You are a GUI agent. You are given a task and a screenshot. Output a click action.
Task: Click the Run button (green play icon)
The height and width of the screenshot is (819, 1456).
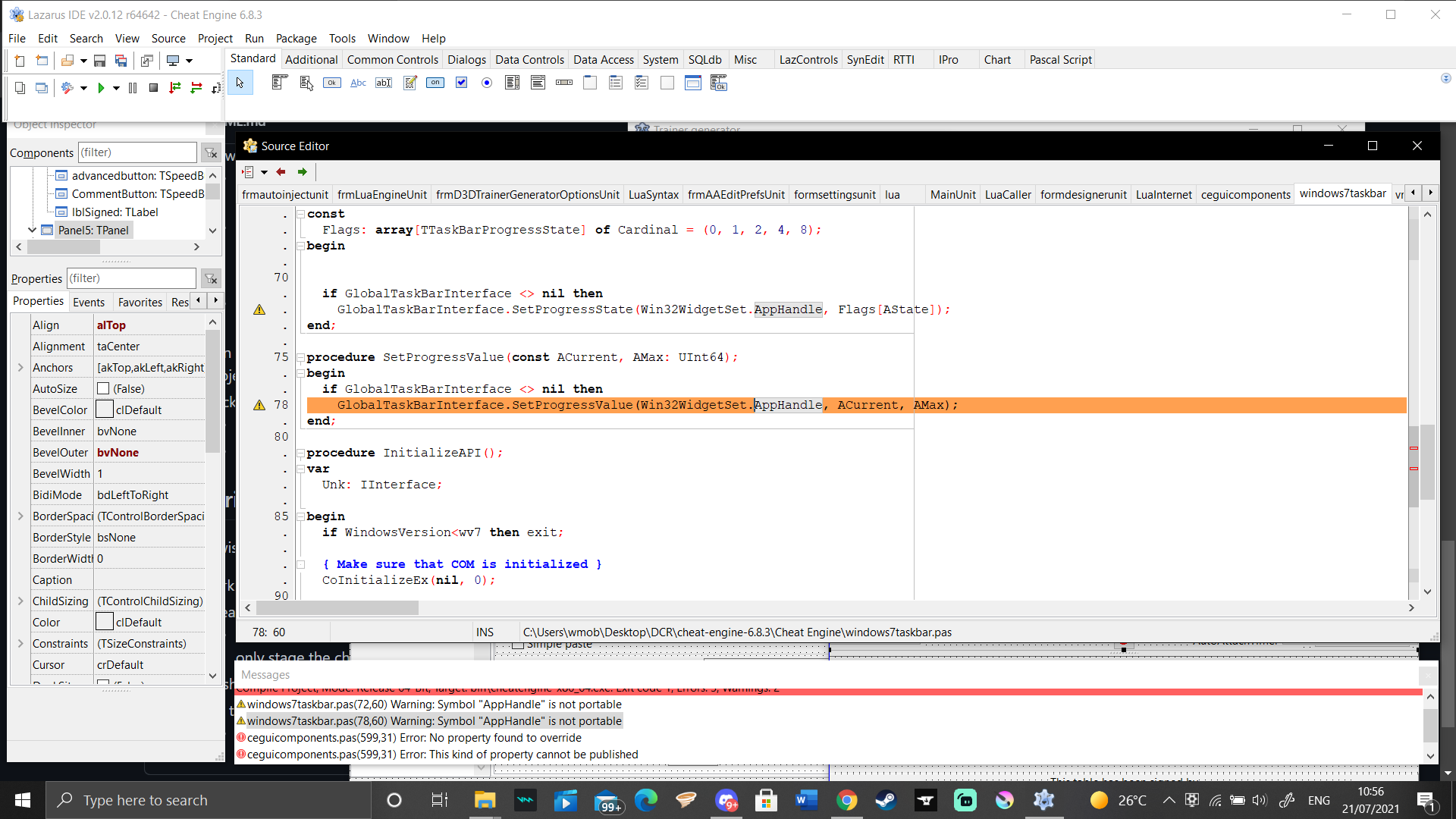[x=102, y=88]
